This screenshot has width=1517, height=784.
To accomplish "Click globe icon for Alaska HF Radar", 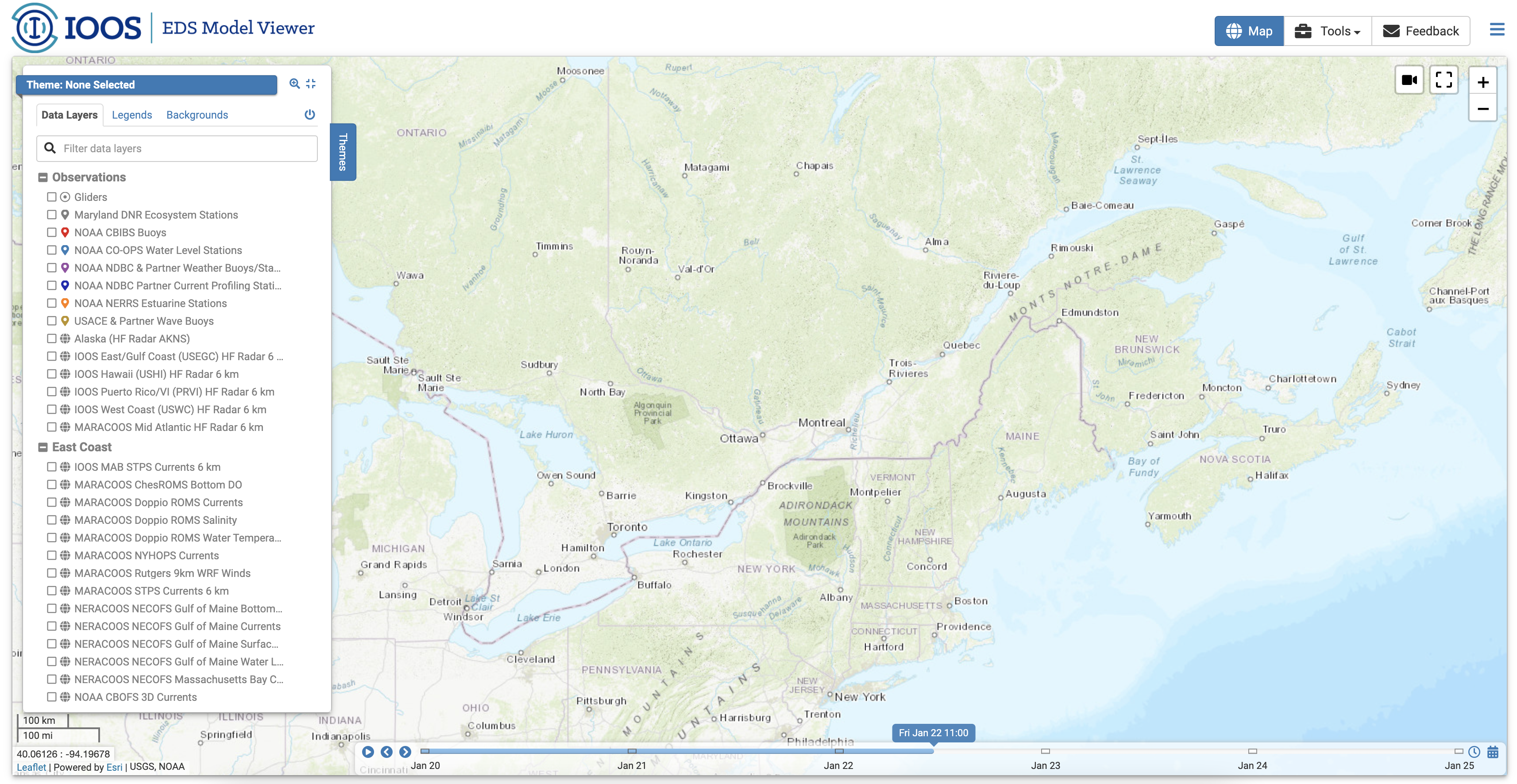I will pyautogui.click(x=66, y=338).
